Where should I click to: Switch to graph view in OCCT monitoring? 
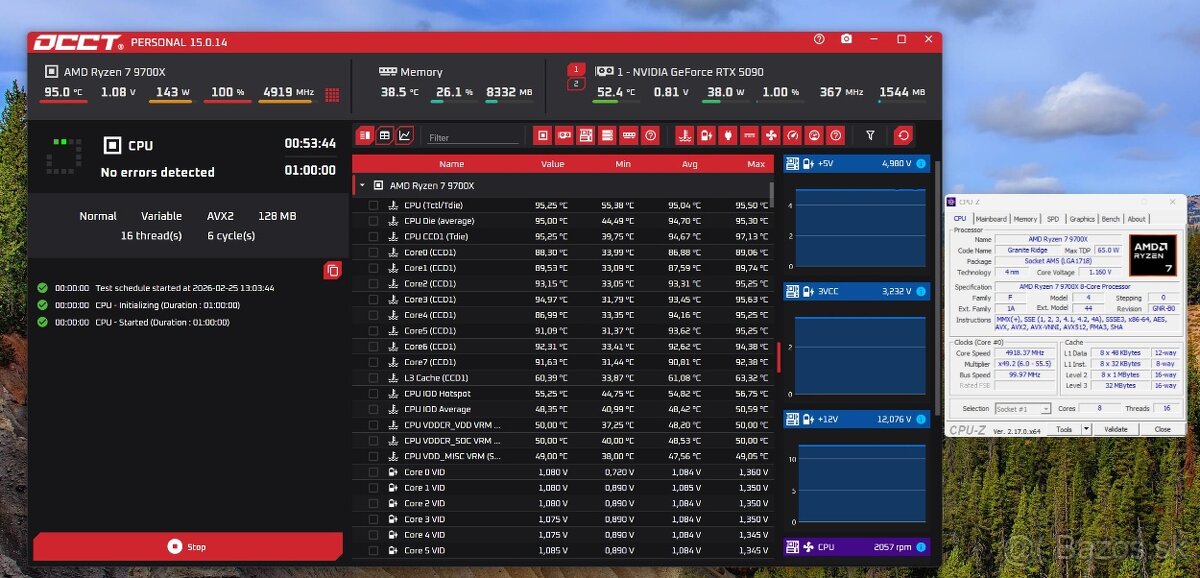pos(404,134)
